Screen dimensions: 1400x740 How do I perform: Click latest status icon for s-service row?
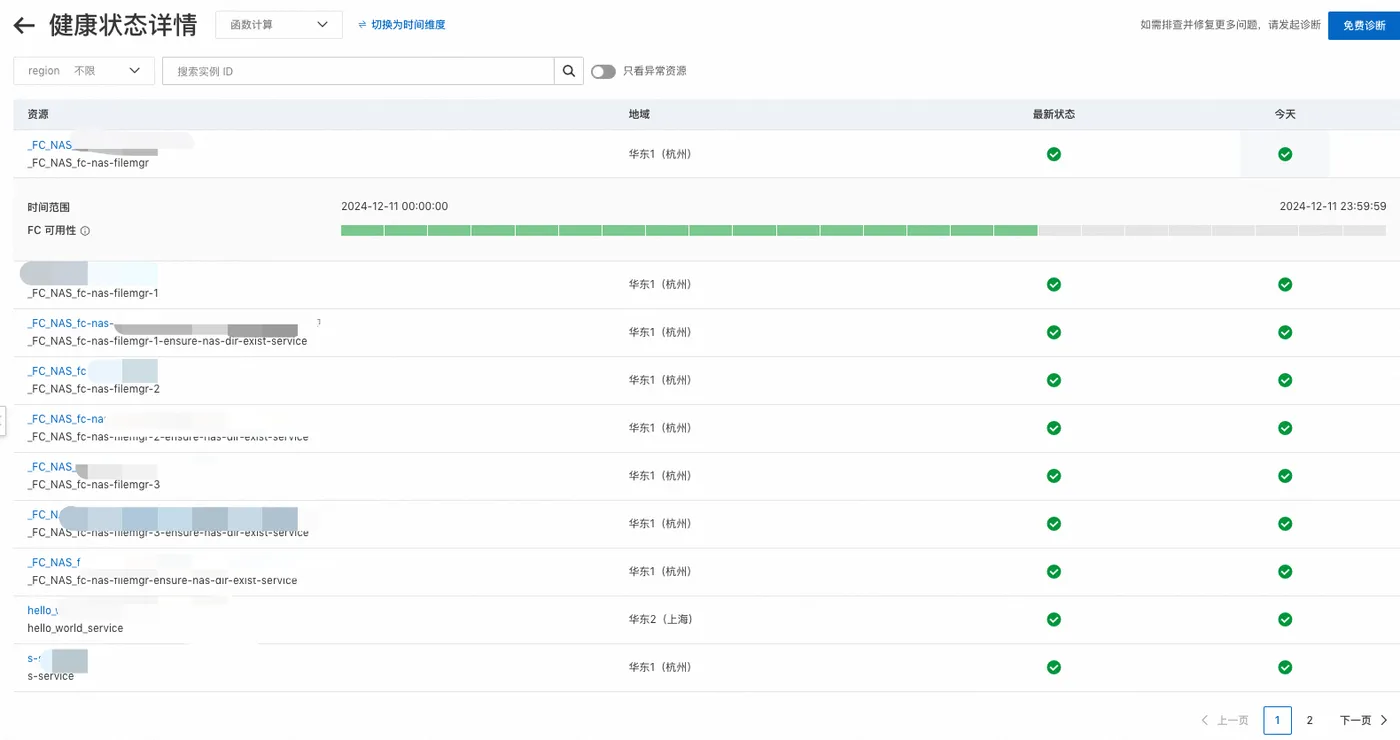(1053, 667)
